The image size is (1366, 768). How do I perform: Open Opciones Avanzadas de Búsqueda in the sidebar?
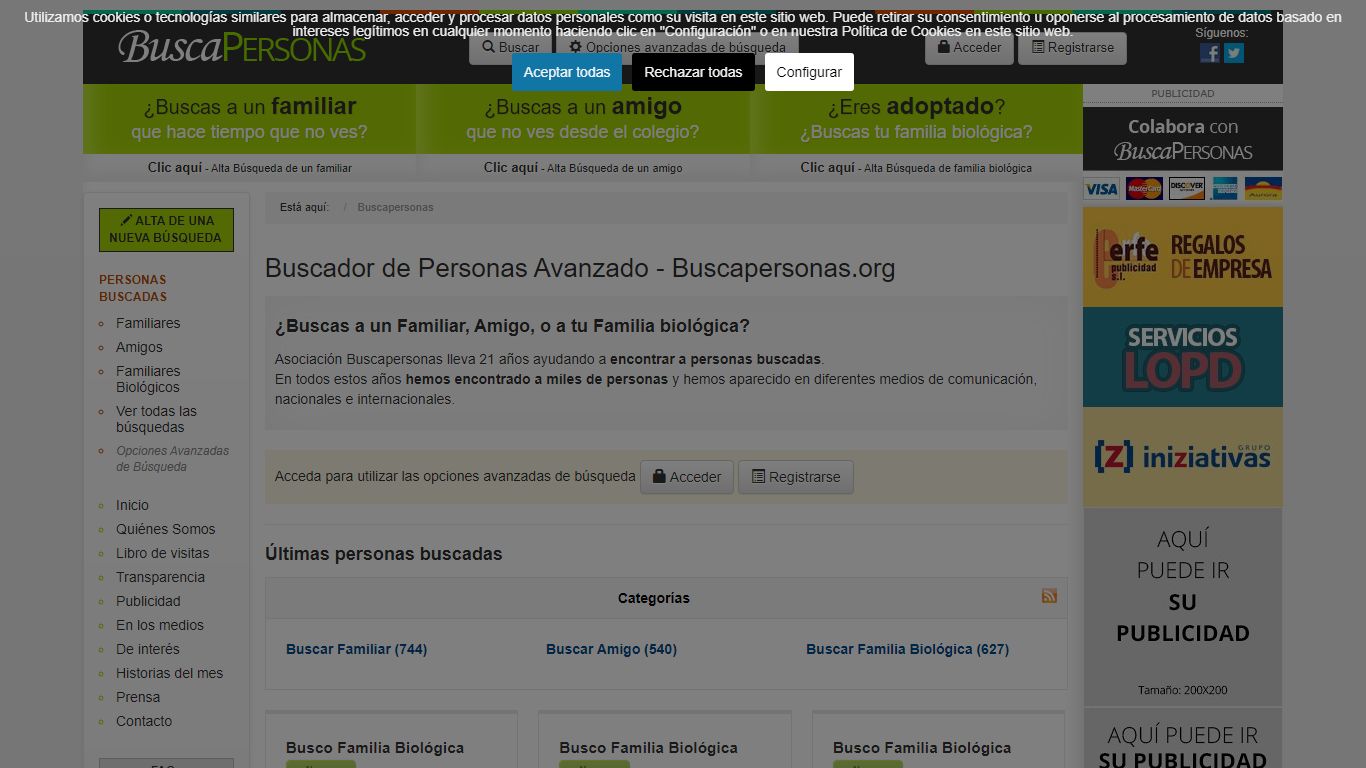click(x=172, y=459)
